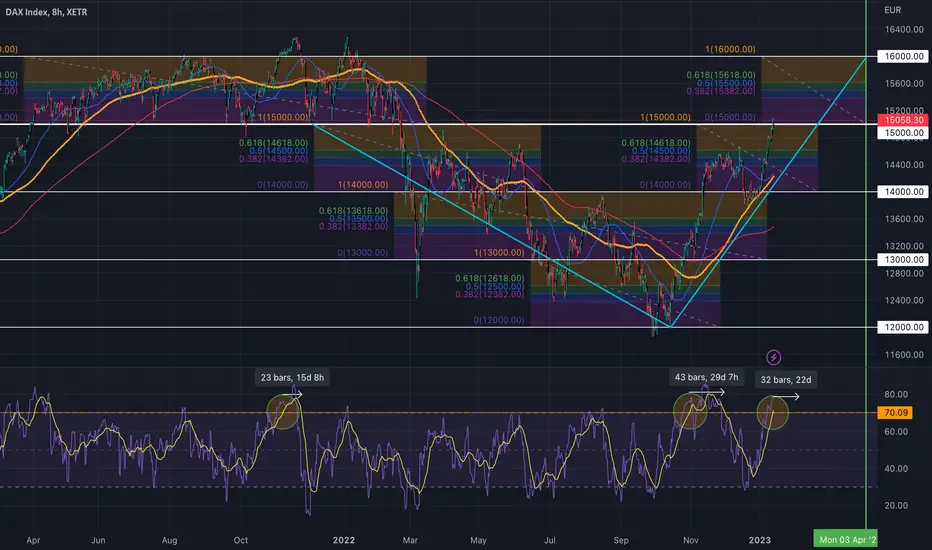Click the DAX Index, 8h, XETR title
Image resolution: width=932 pixels, height=550 pixels.
pos(46,12)
